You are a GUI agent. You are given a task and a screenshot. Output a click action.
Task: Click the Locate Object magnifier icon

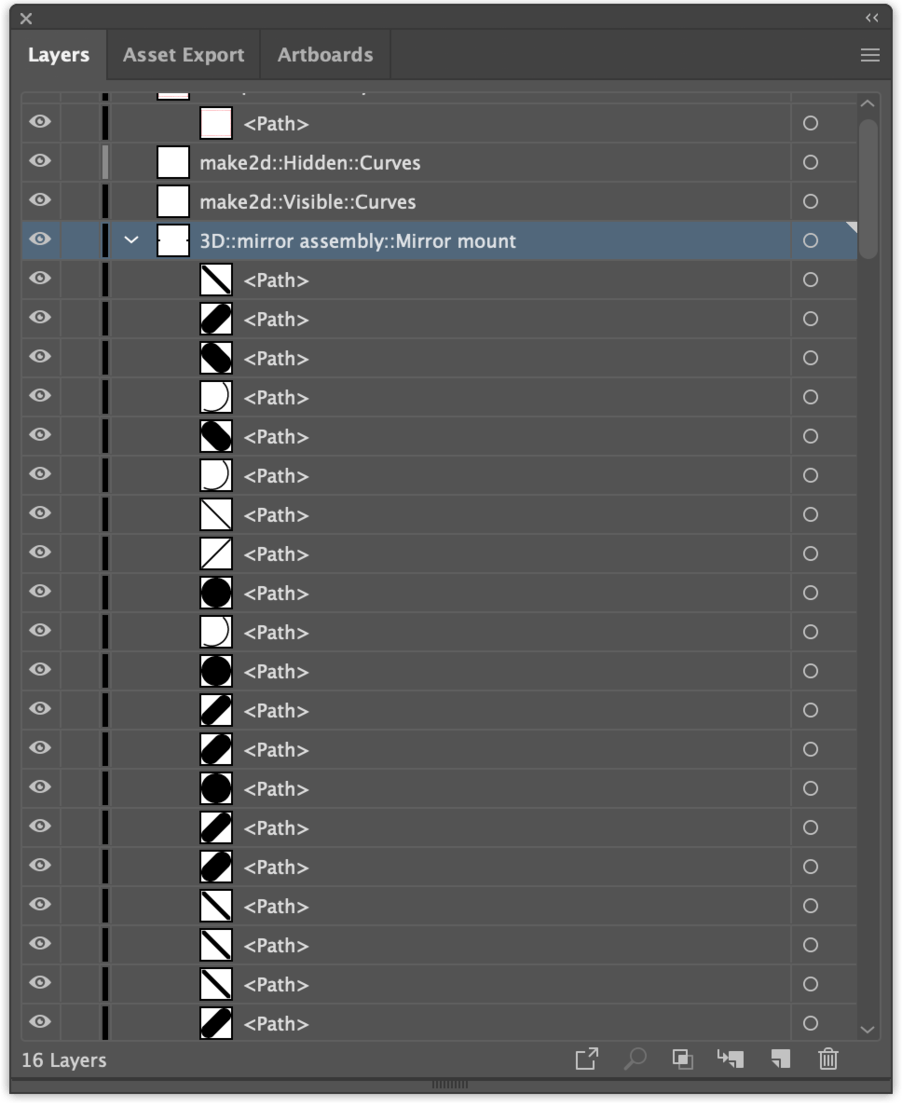click(x=634, y=1059)
